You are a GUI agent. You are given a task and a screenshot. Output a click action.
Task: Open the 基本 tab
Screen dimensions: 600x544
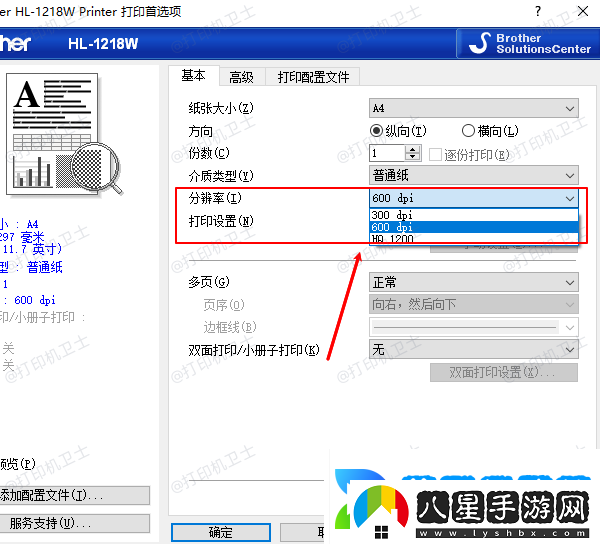194,76
